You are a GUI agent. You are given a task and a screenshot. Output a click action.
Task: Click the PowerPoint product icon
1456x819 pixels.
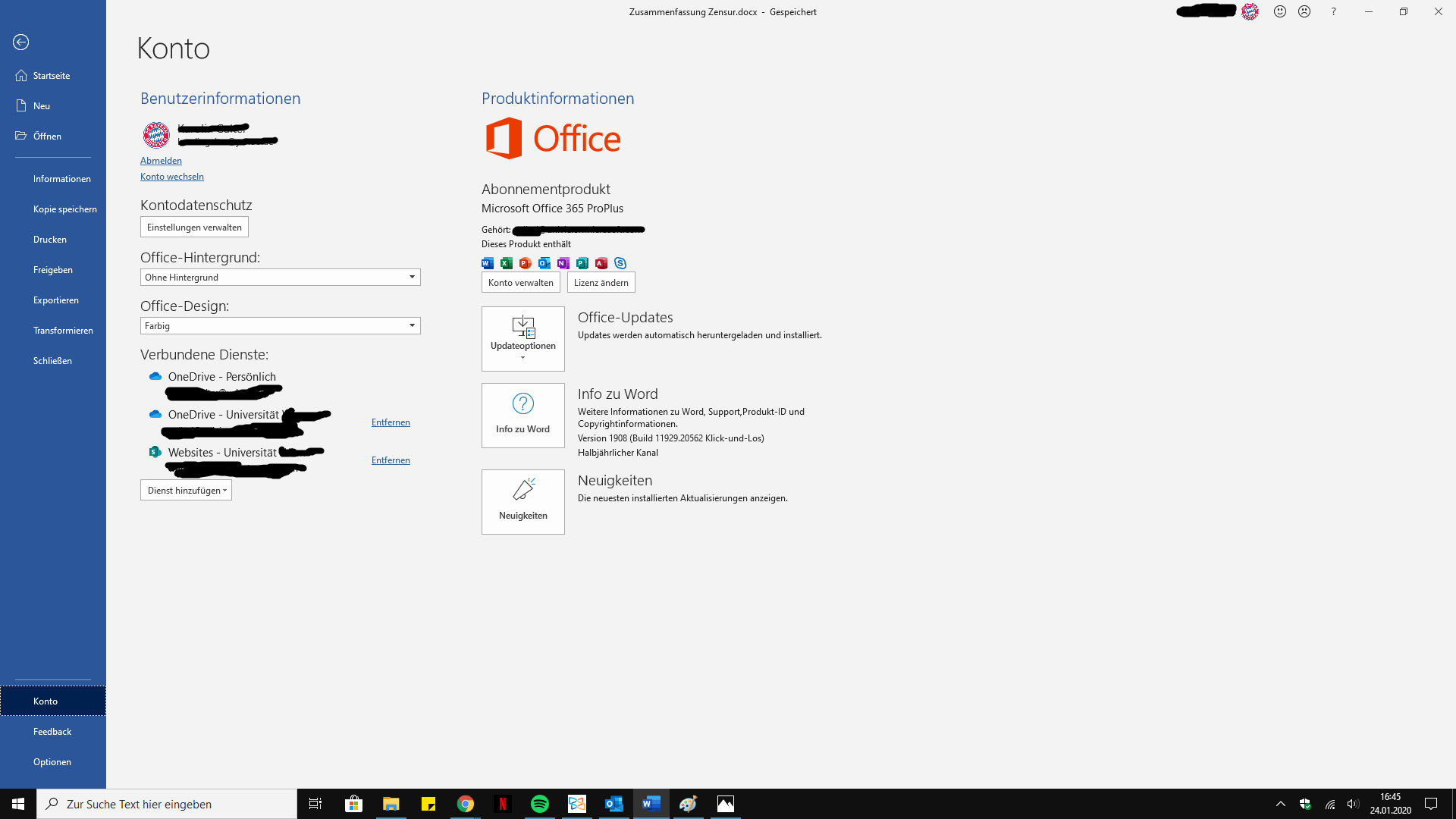(526, 263)
